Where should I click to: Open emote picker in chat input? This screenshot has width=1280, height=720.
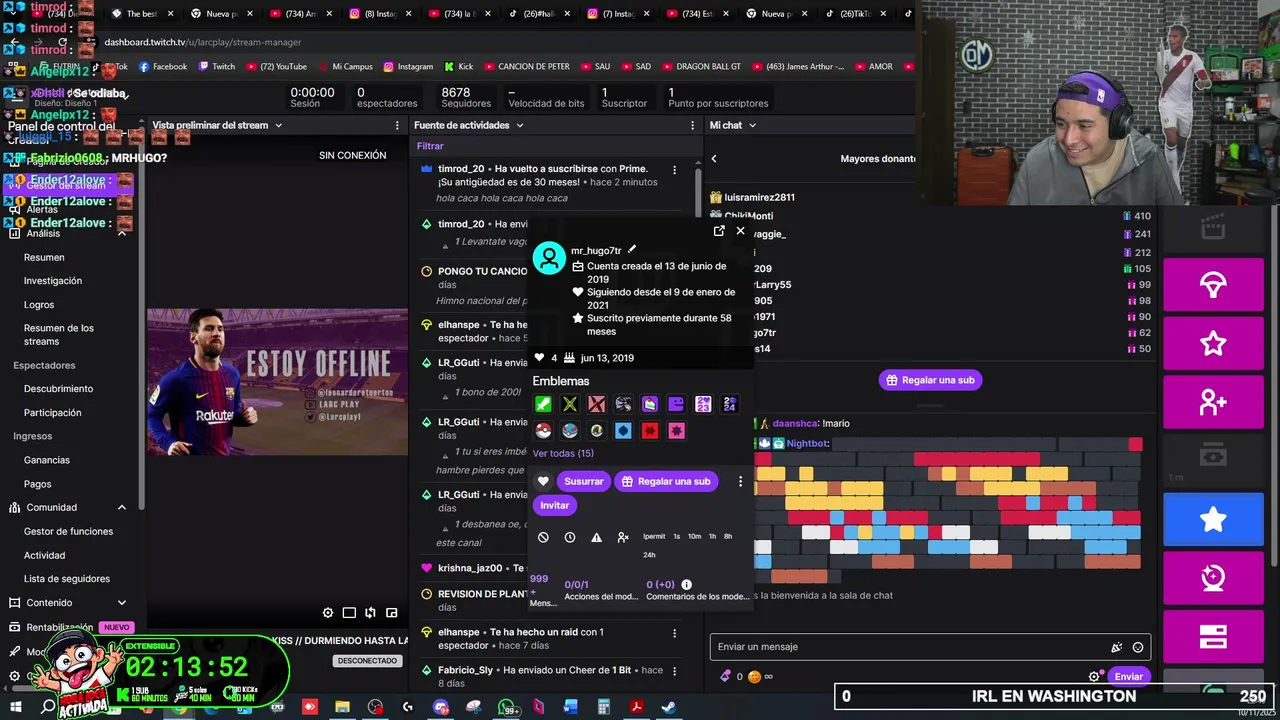(x=1138, y=647)
